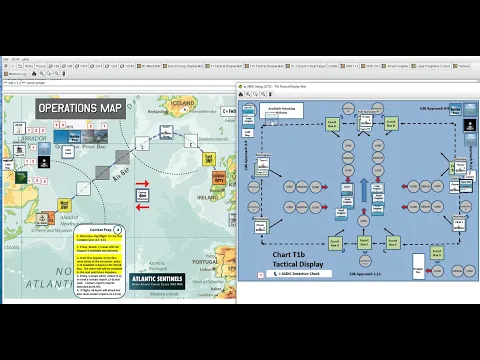Roll the 1d100 dice button
480x360 pixels.
click(127, 66)
